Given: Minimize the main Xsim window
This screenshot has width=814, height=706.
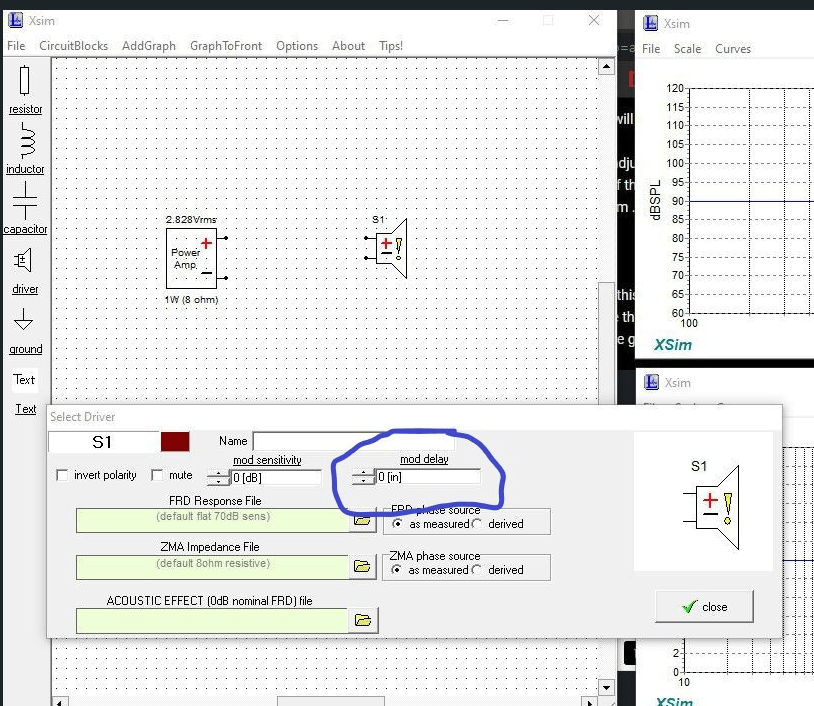Looking at the screenshot, I should coord(503,20).
